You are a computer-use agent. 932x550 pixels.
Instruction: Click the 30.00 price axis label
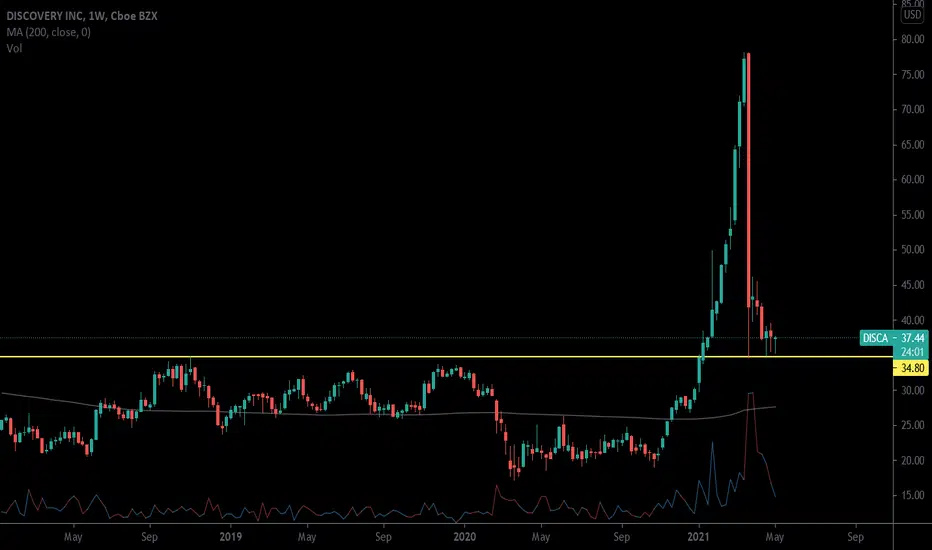pyautogui.click(x=912, y=390)
